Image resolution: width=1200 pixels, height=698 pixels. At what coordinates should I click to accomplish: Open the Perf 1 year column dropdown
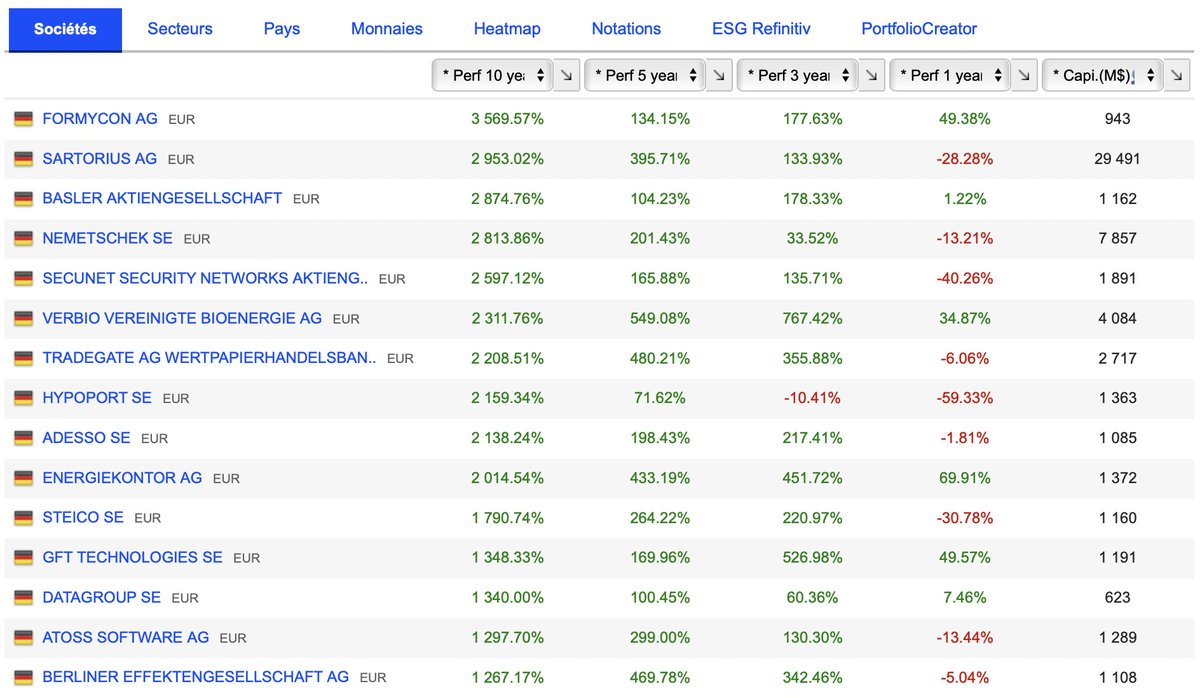click(950, 75)
